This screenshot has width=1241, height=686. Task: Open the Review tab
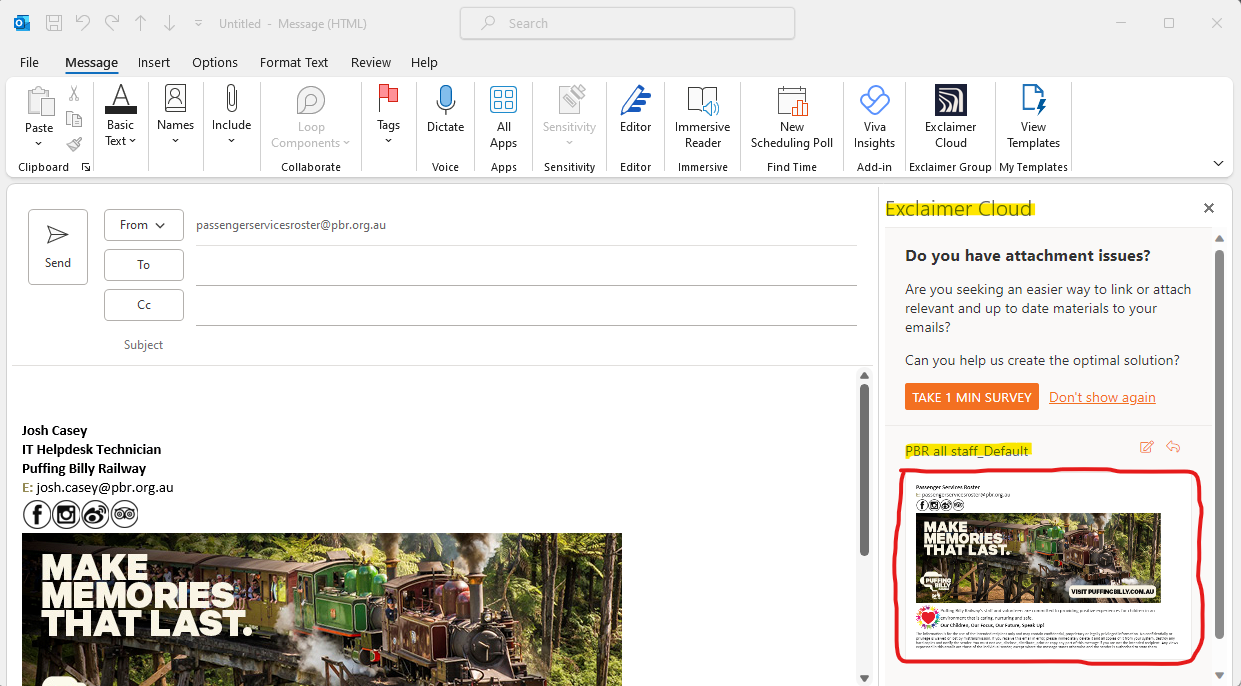(371, 62)
